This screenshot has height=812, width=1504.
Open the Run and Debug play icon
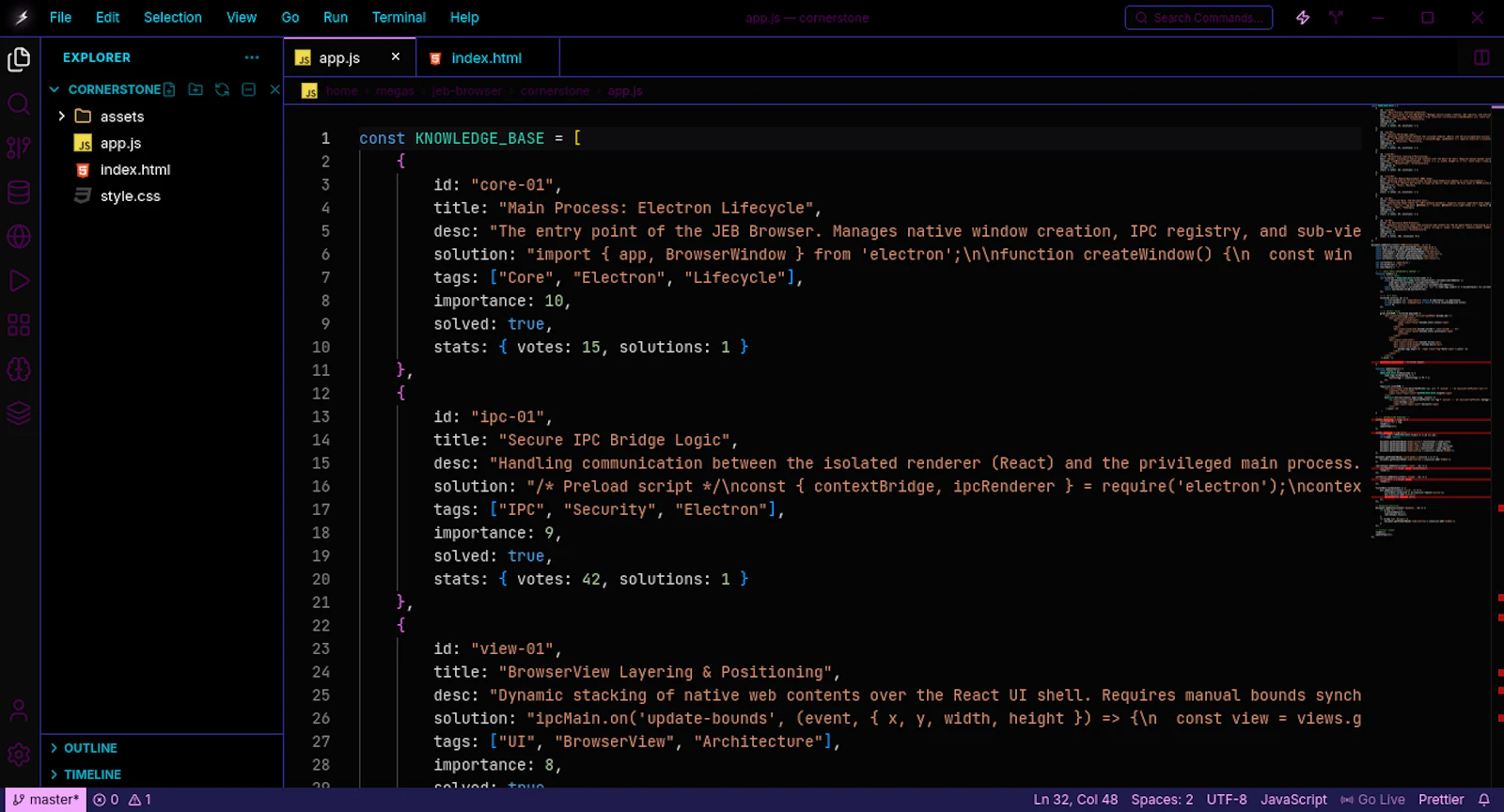[x=19, y=280]
